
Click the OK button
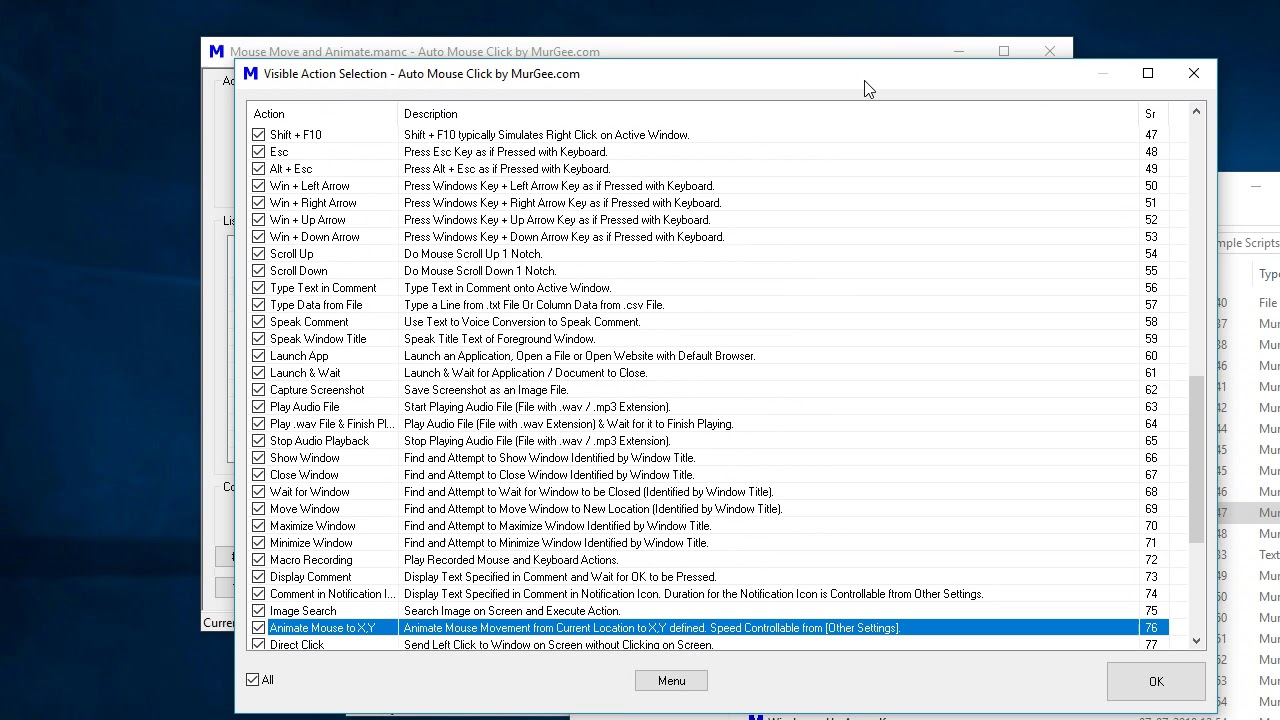(x=1156, y=681)
